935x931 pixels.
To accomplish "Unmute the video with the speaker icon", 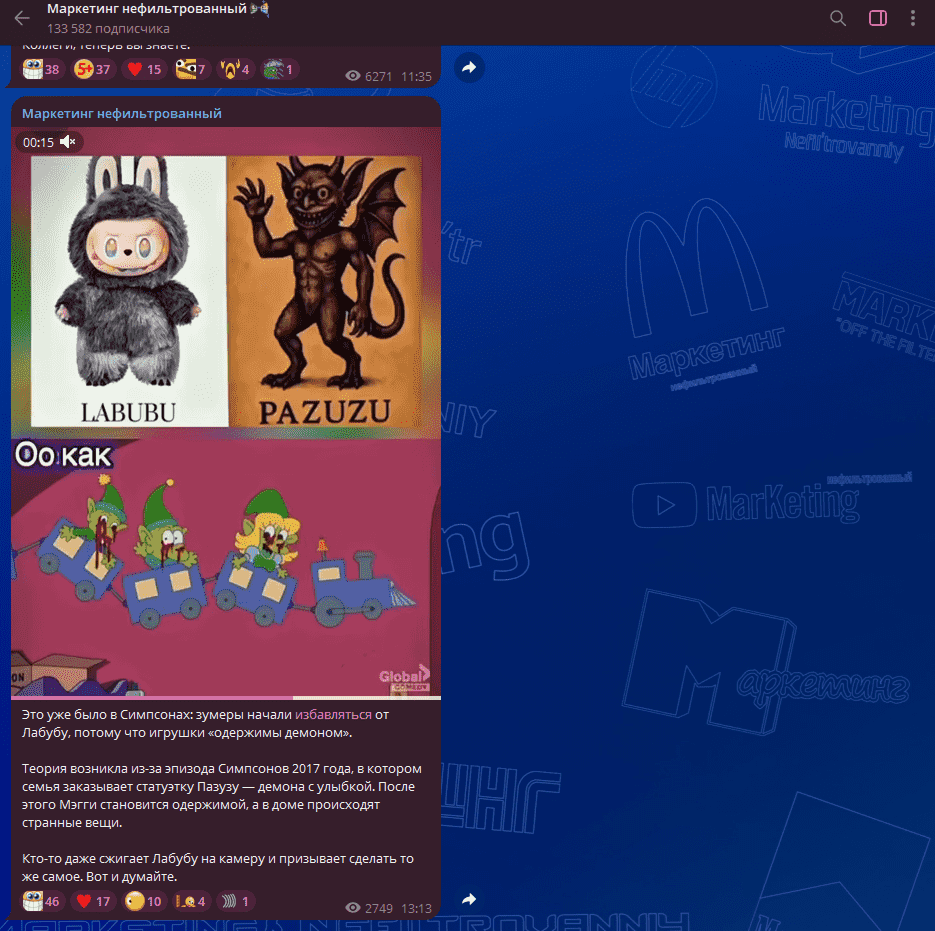I will [x=68, y=142].
